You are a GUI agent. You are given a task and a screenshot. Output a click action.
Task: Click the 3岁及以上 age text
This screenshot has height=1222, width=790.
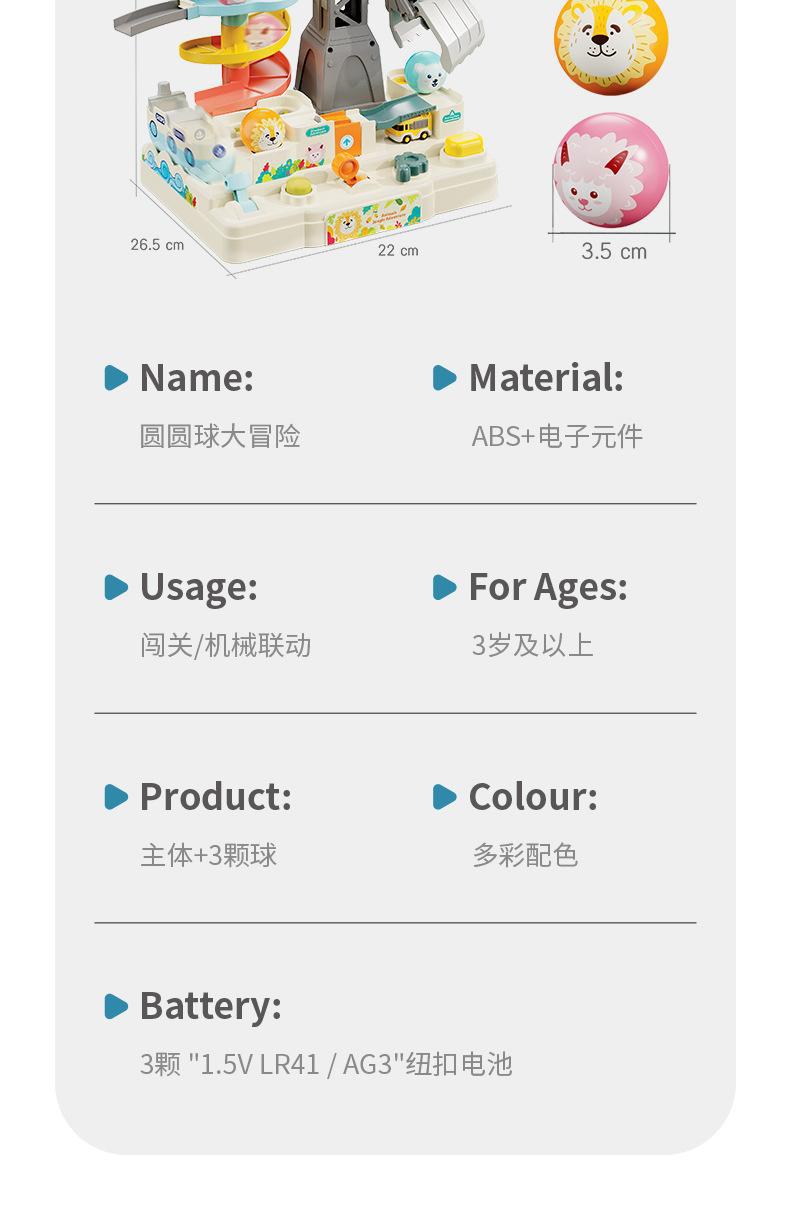click(x=533, y=645)
